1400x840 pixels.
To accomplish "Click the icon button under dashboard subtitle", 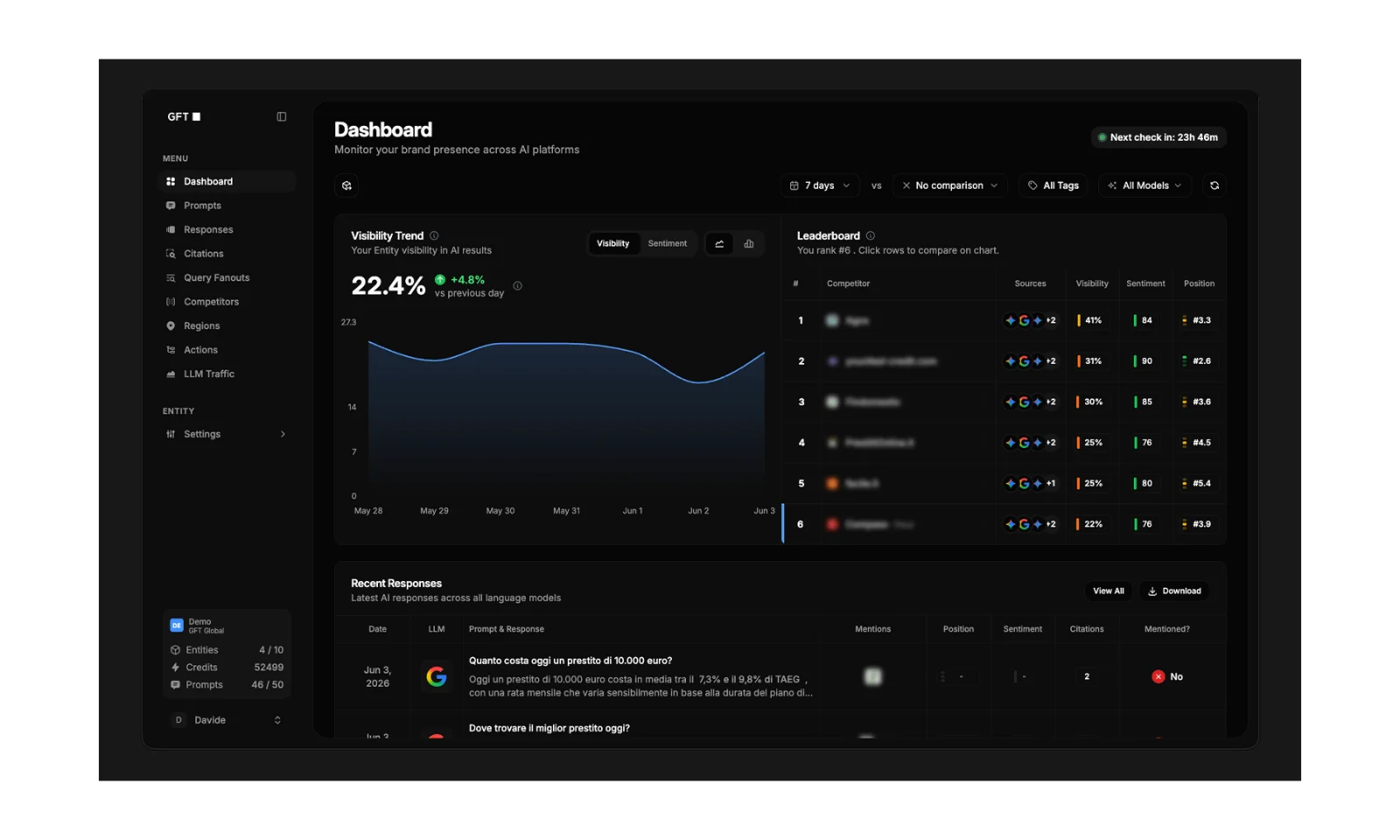I will point(347,185).
